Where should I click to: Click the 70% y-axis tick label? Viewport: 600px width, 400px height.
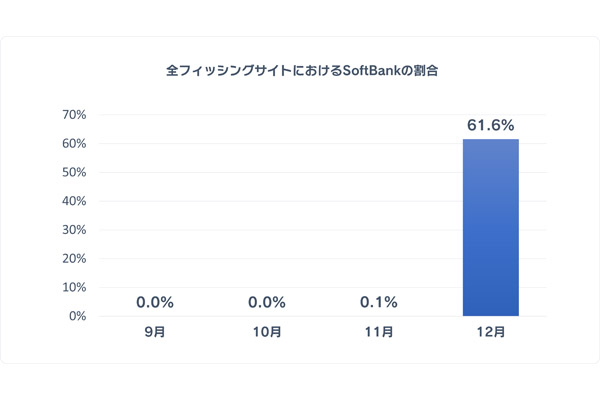click(x=74, y=115)
